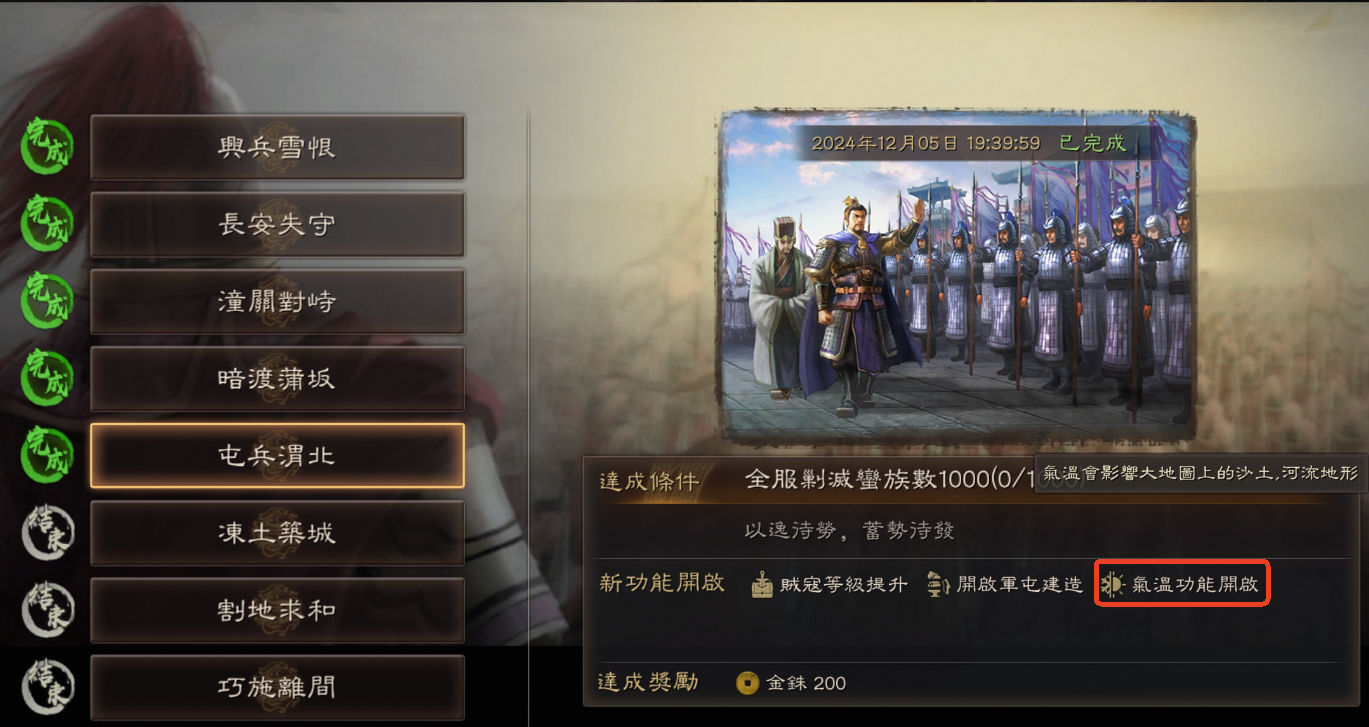
Task: Click the white 結束 badge beside 凍土築城
Action: 47,532
